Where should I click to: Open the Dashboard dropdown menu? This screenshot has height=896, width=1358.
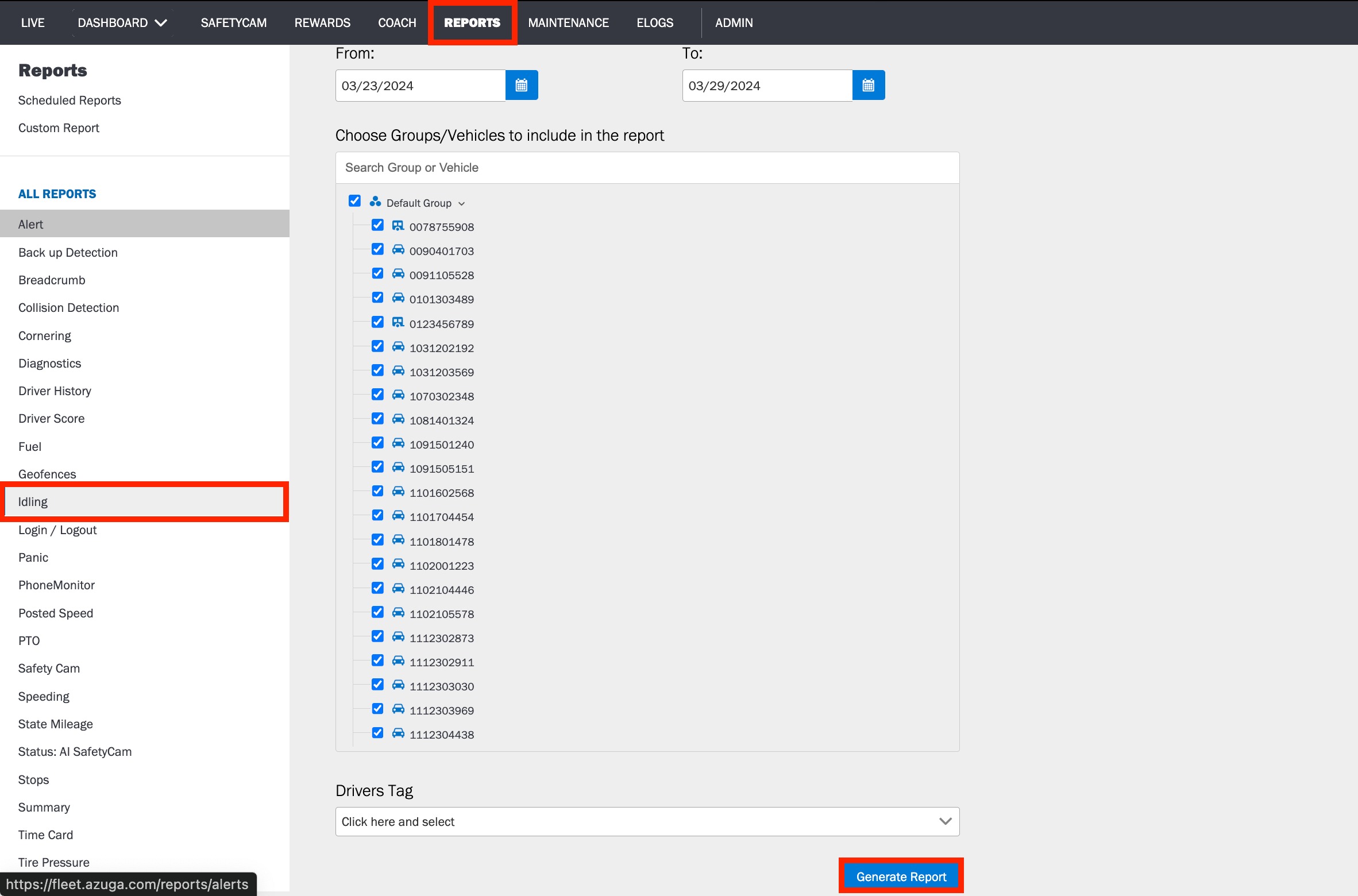pos(122,23)
